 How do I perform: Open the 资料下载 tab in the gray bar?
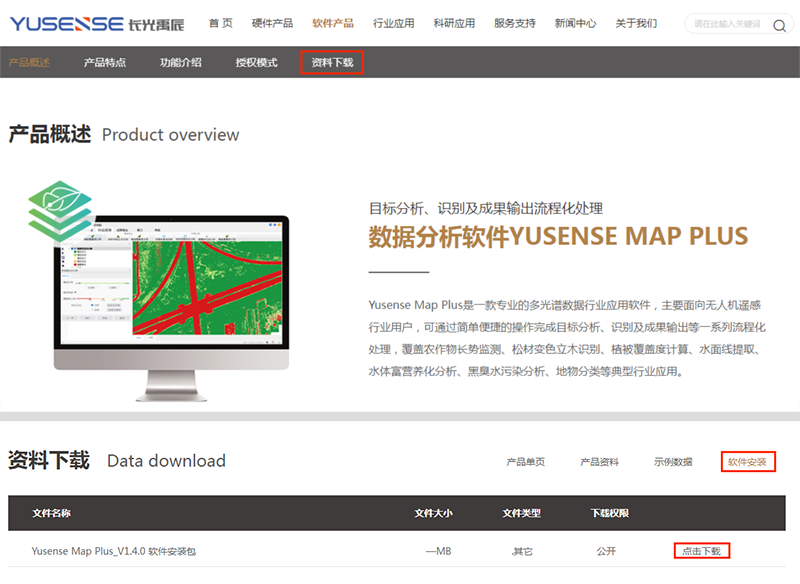tap(332, 62)
